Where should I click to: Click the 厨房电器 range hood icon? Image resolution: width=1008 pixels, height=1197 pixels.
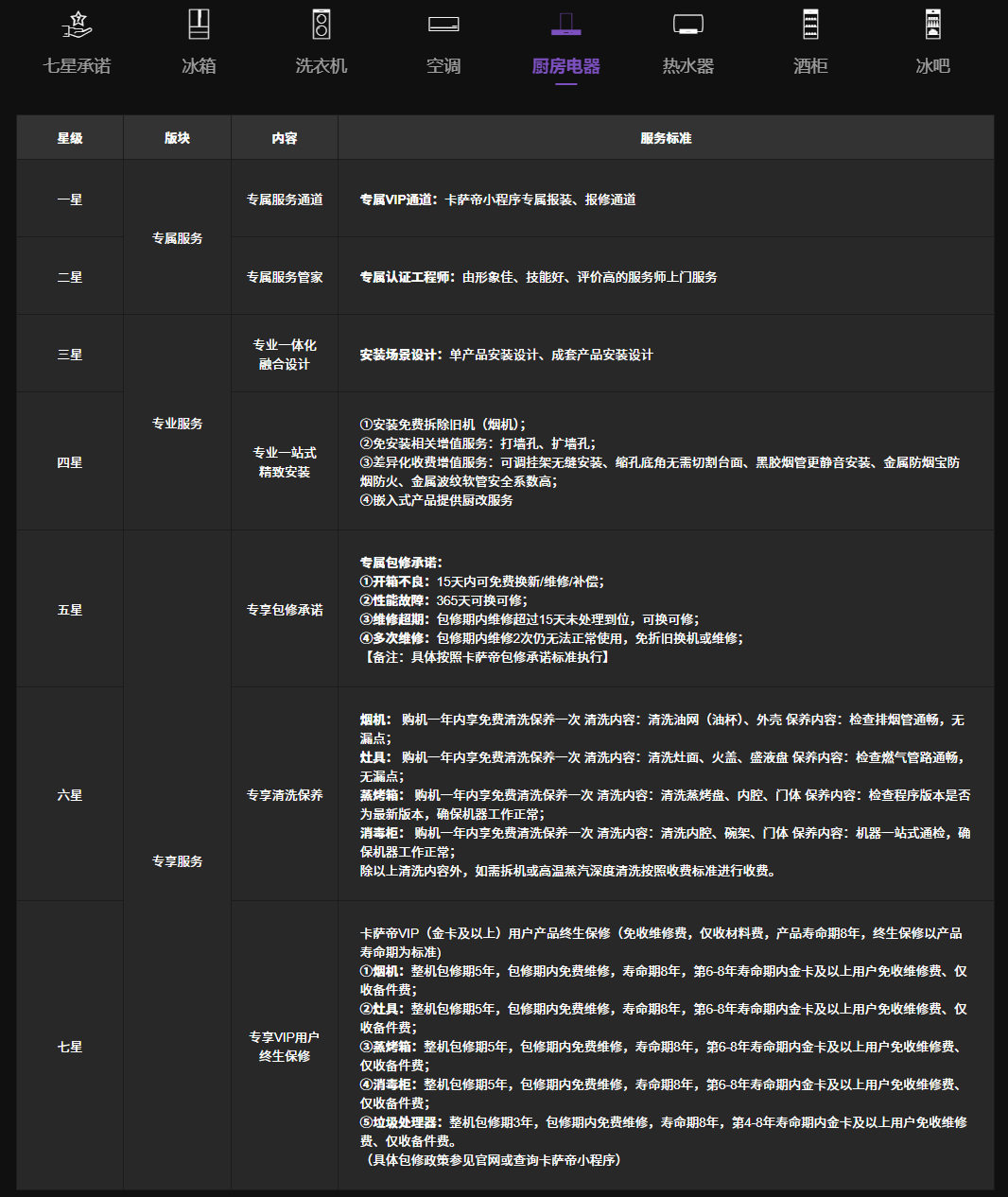click(565, 25)
